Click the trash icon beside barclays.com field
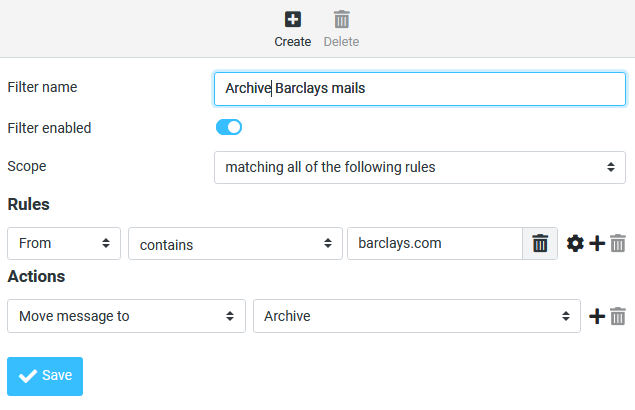 [540, 243]
